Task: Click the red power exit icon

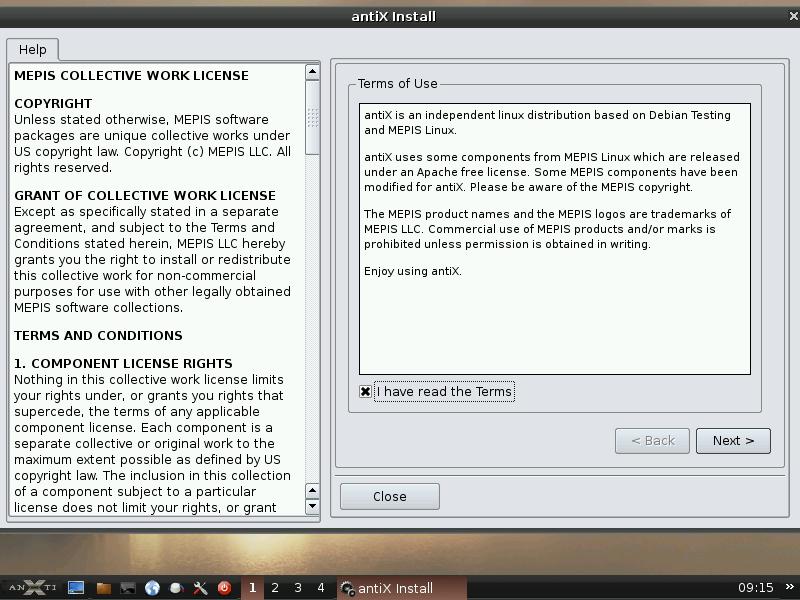Action: [x=224, y=588]
